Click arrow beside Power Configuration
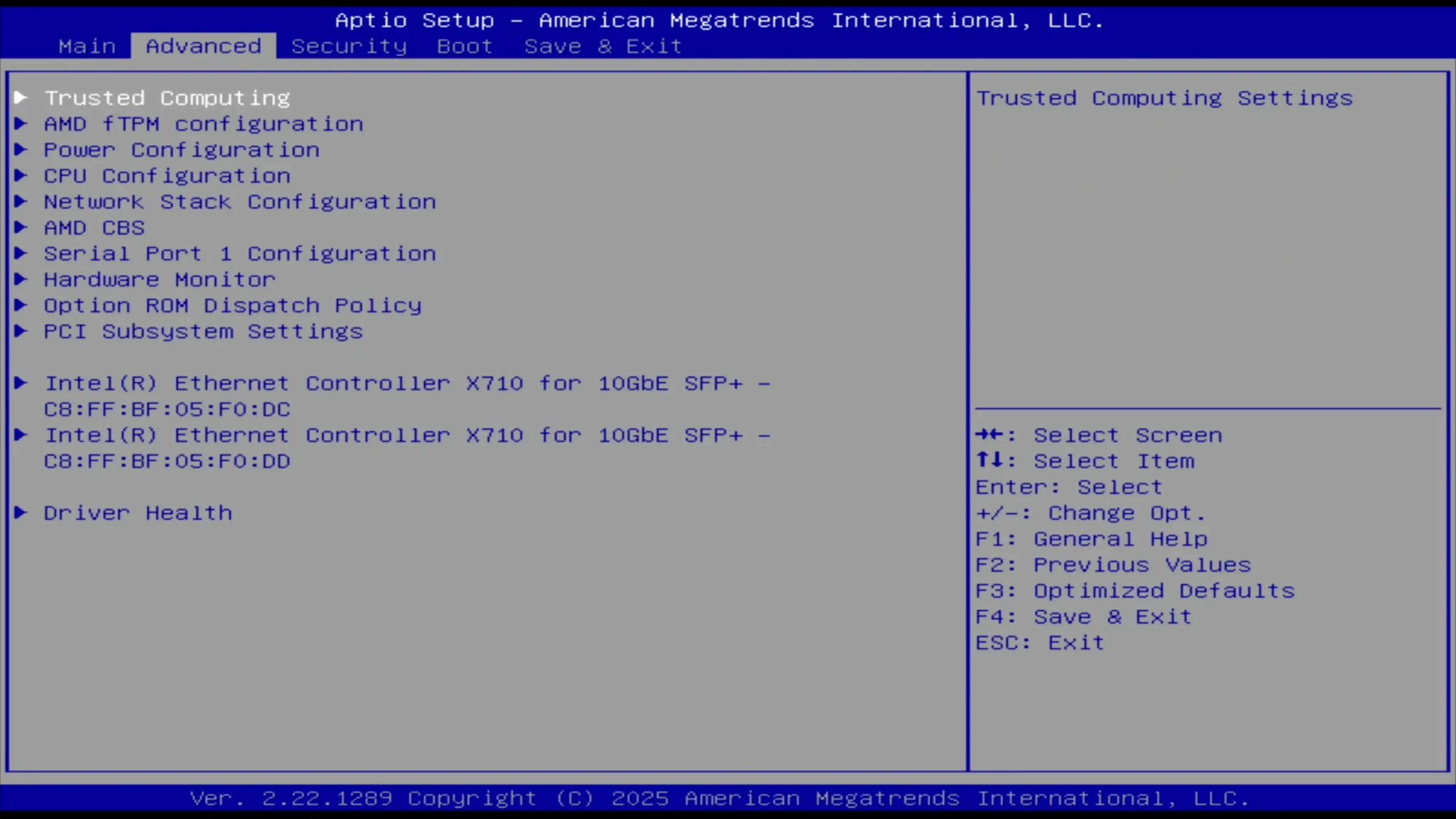 (21, 150)
